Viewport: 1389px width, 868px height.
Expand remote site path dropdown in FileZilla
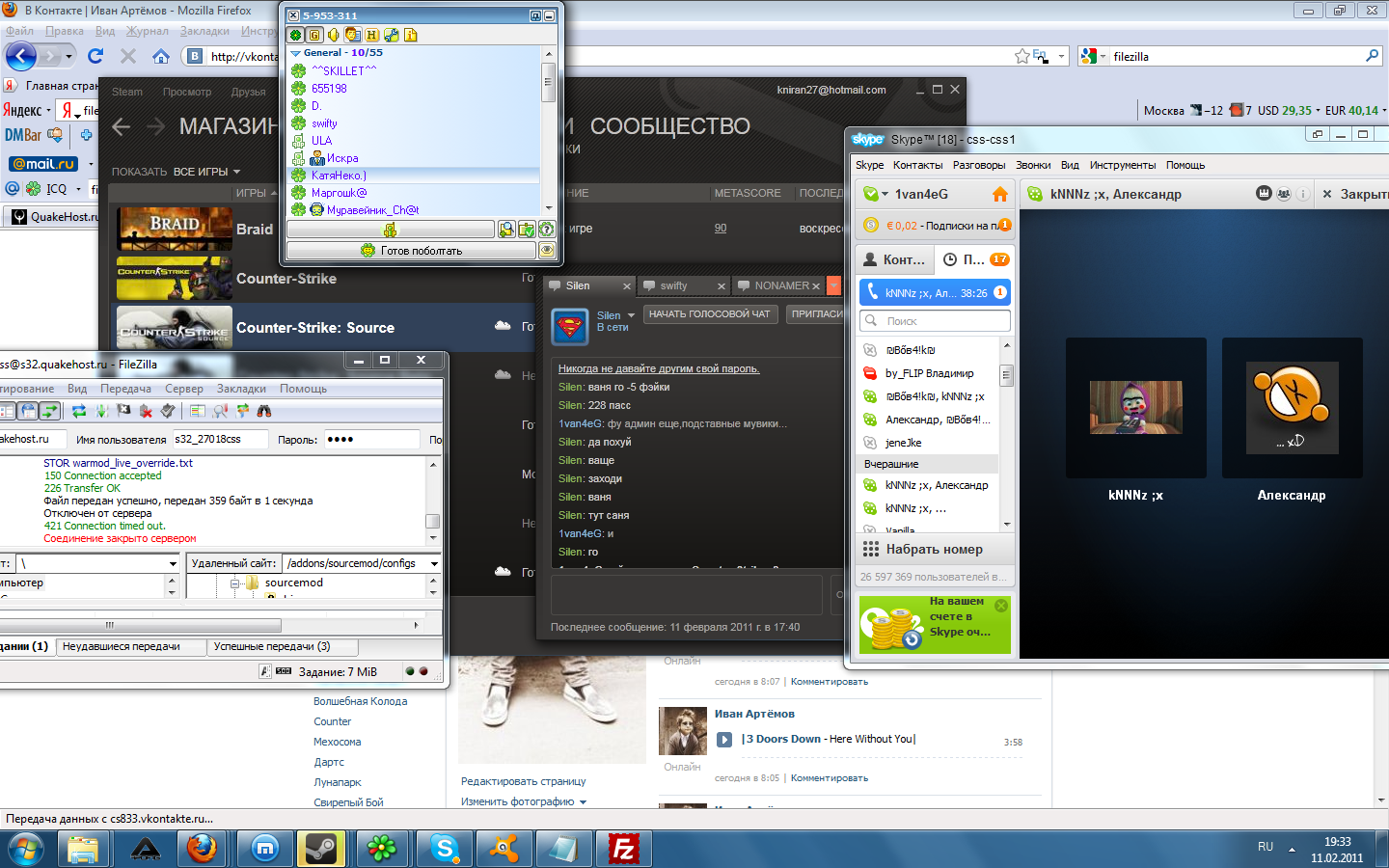click(x=434, y=563)
